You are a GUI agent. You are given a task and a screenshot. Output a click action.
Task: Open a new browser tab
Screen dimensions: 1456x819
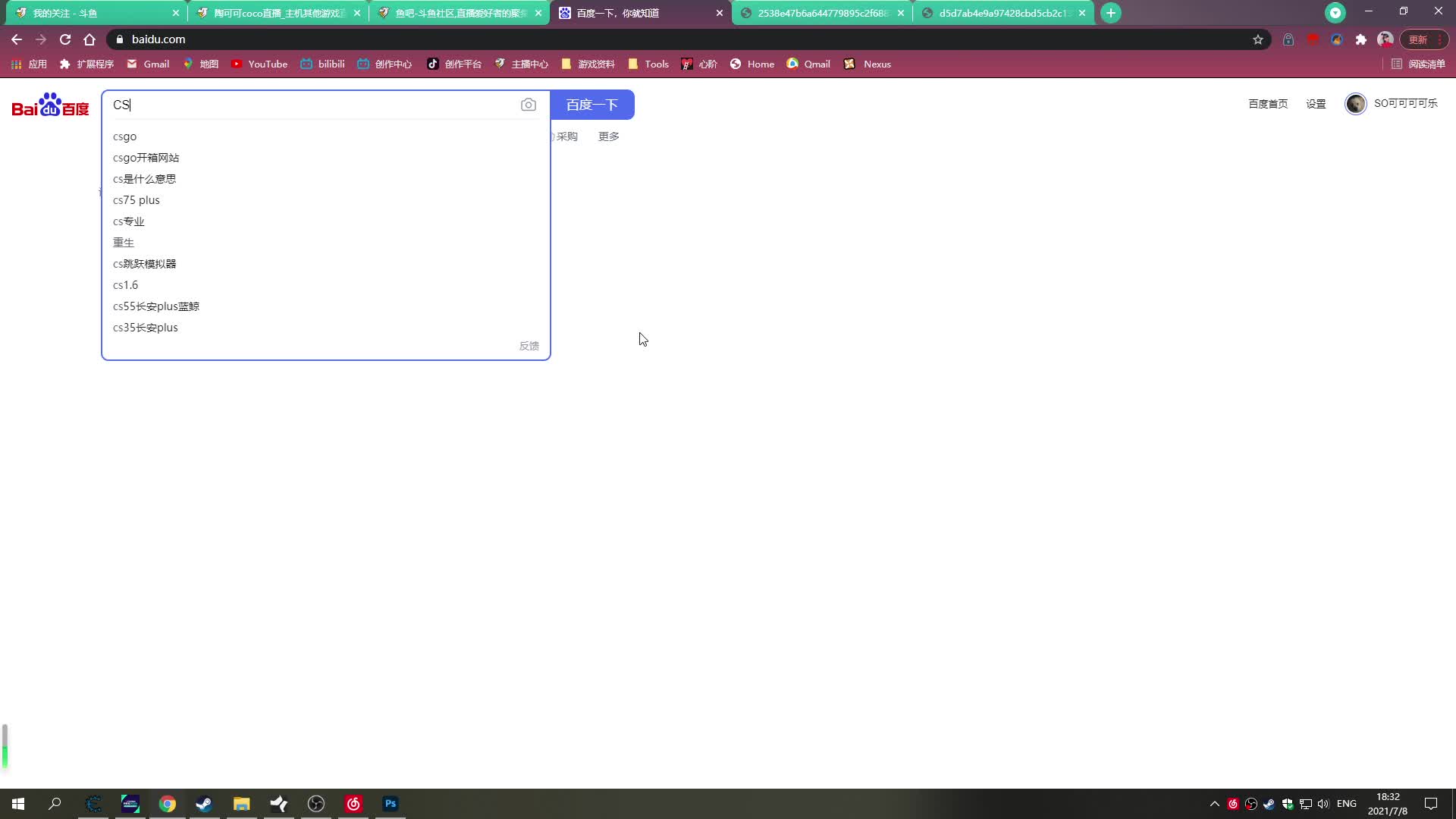(x=1110, y=13)
